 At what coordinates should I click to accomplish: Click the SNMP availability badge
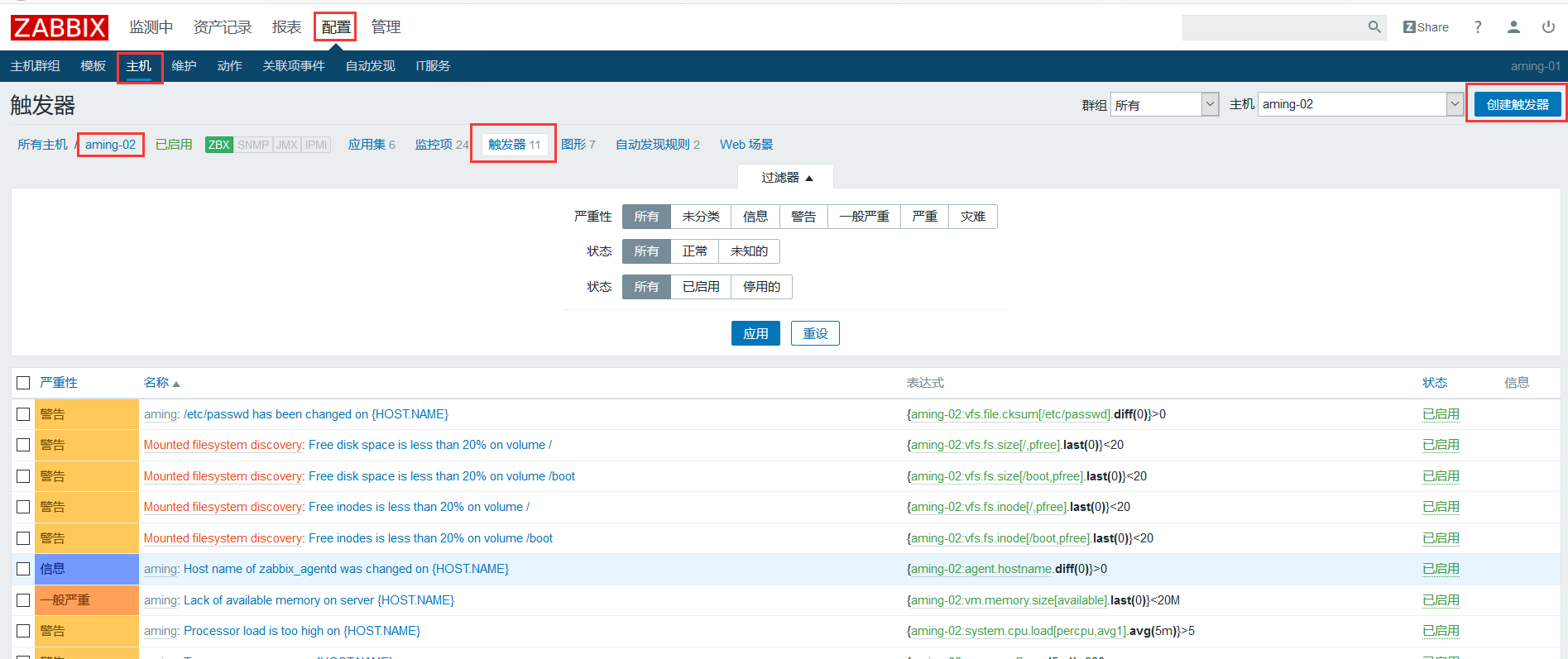(253, 145)
